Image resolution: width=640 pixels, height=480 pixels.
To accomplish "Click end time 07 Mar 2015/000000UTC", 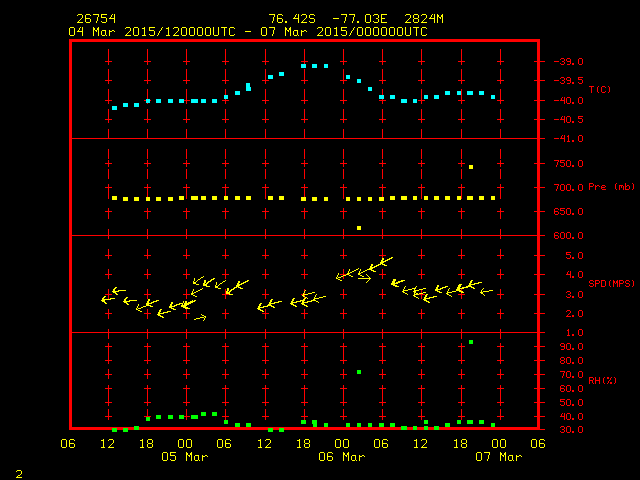I will 344,32.
